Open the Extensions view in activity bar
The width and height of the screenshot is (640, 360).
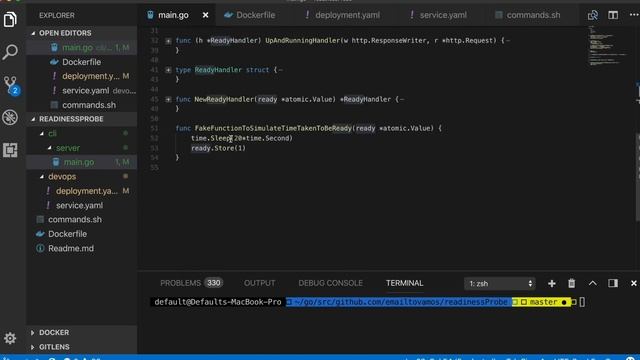(x=10, y=150)
